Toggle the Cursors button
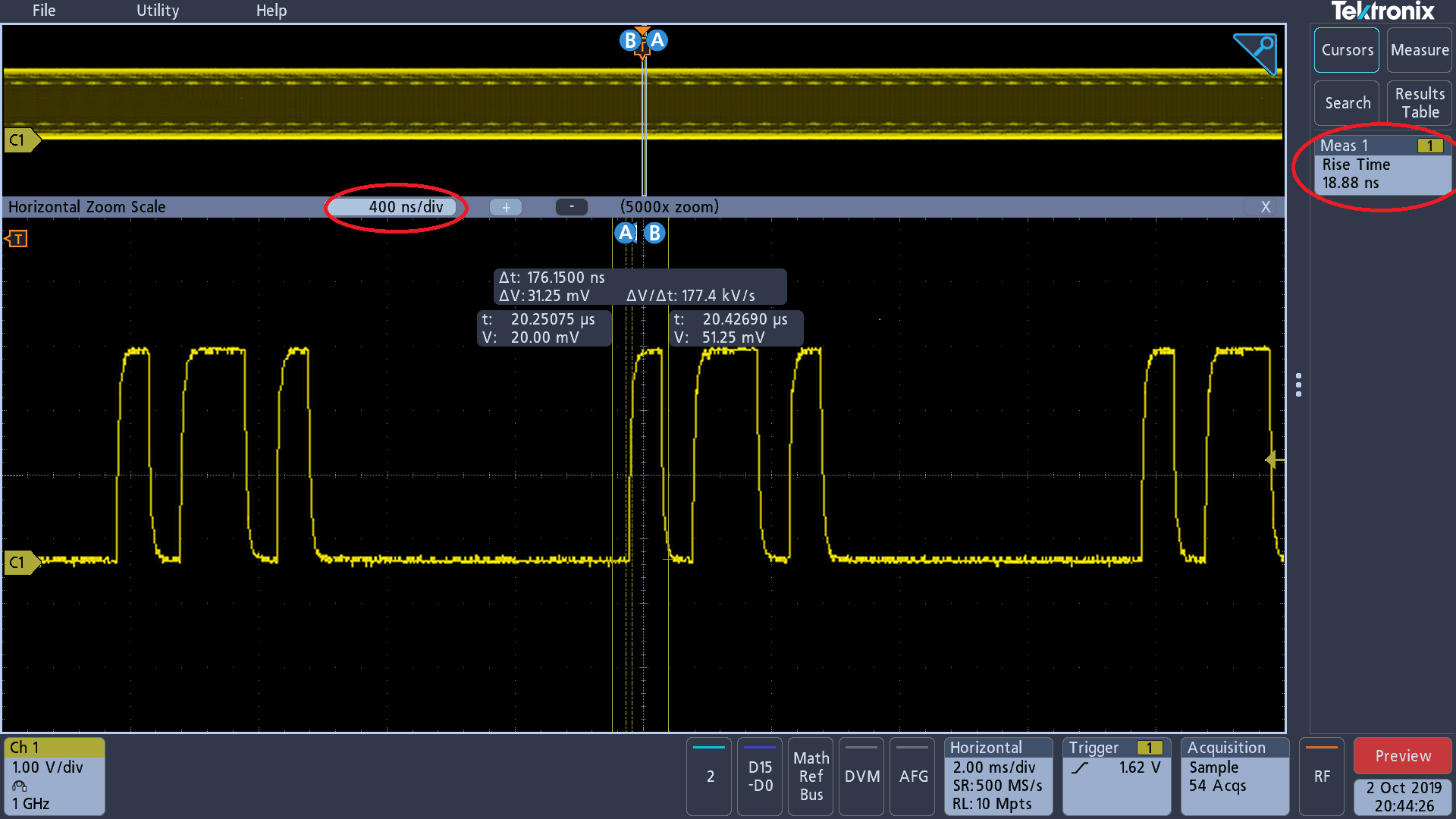The image size is (1456, 819). pyautogui.click(x=1347, y=50)
